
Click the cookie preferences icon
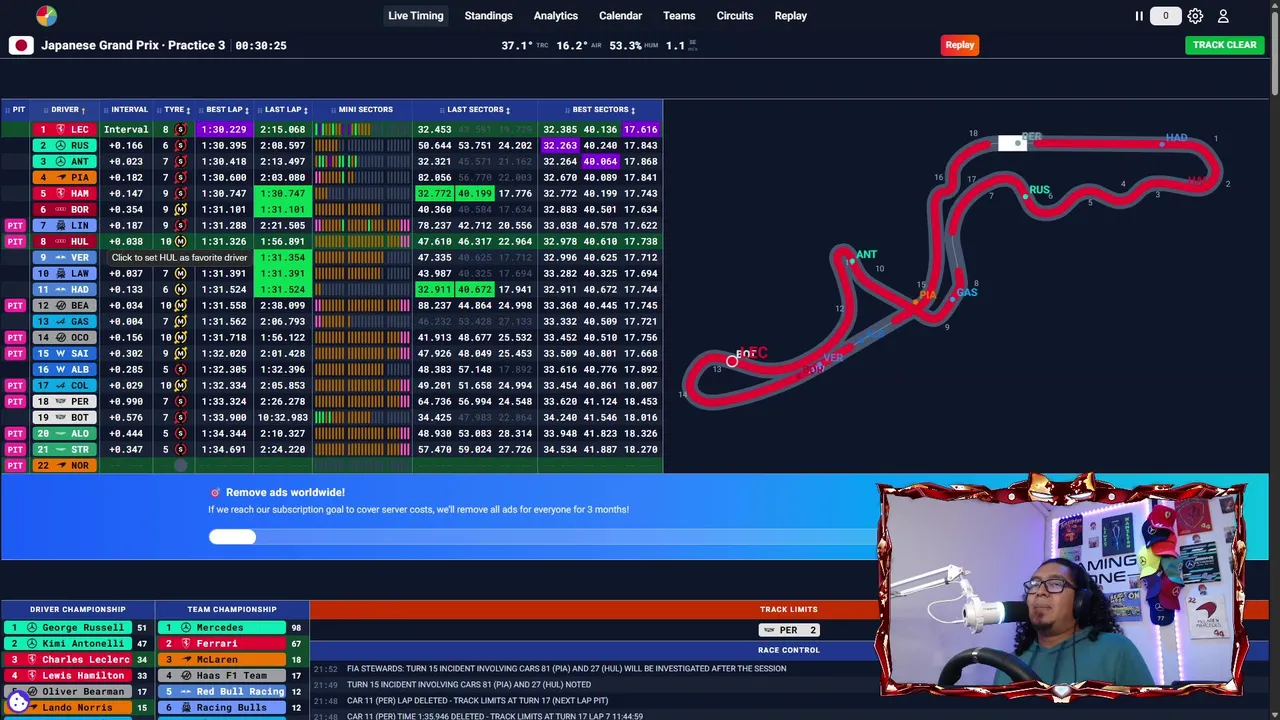point(18,702)
